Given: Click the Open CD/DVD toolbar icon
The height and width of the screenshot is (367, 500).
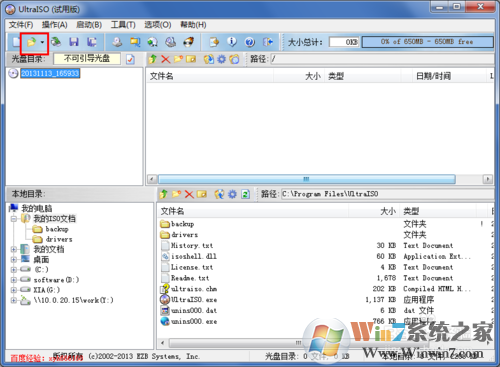Looking at the screenshot, I should (x=56, y=42).
